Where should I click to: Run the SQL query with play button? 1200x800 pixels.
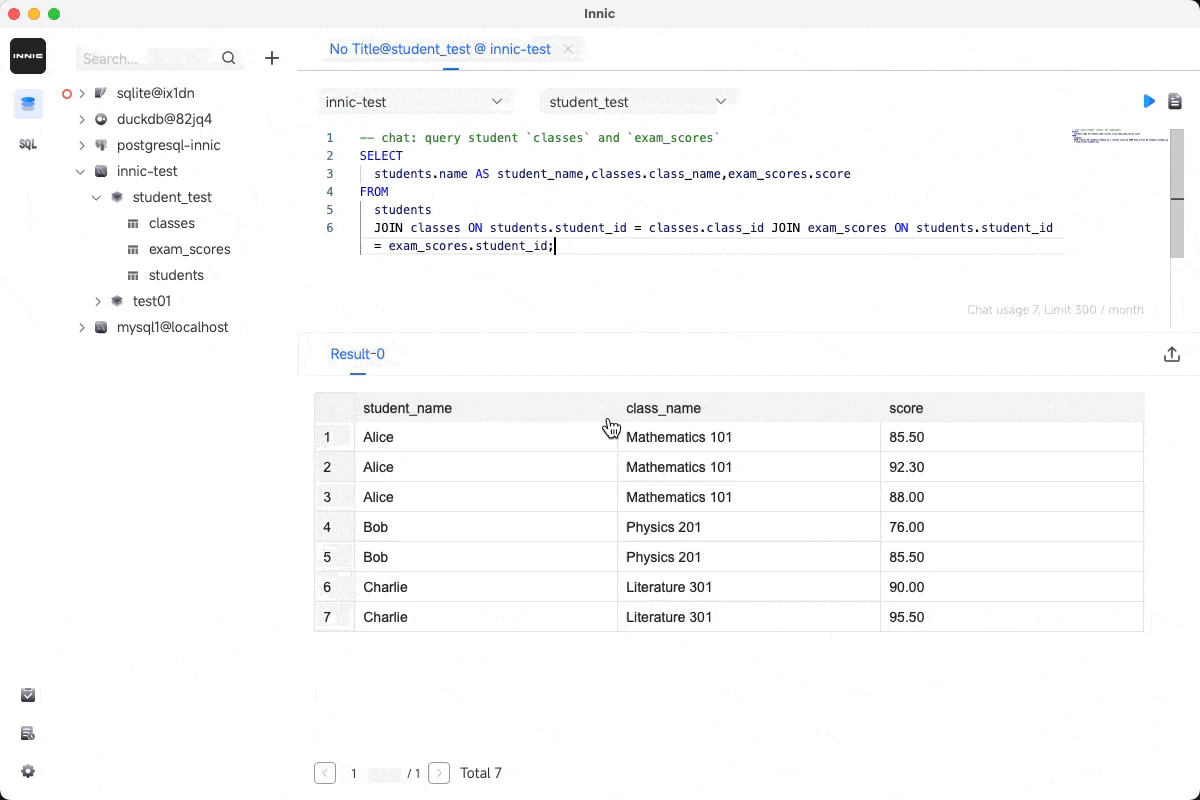(x=1149, y=101)
